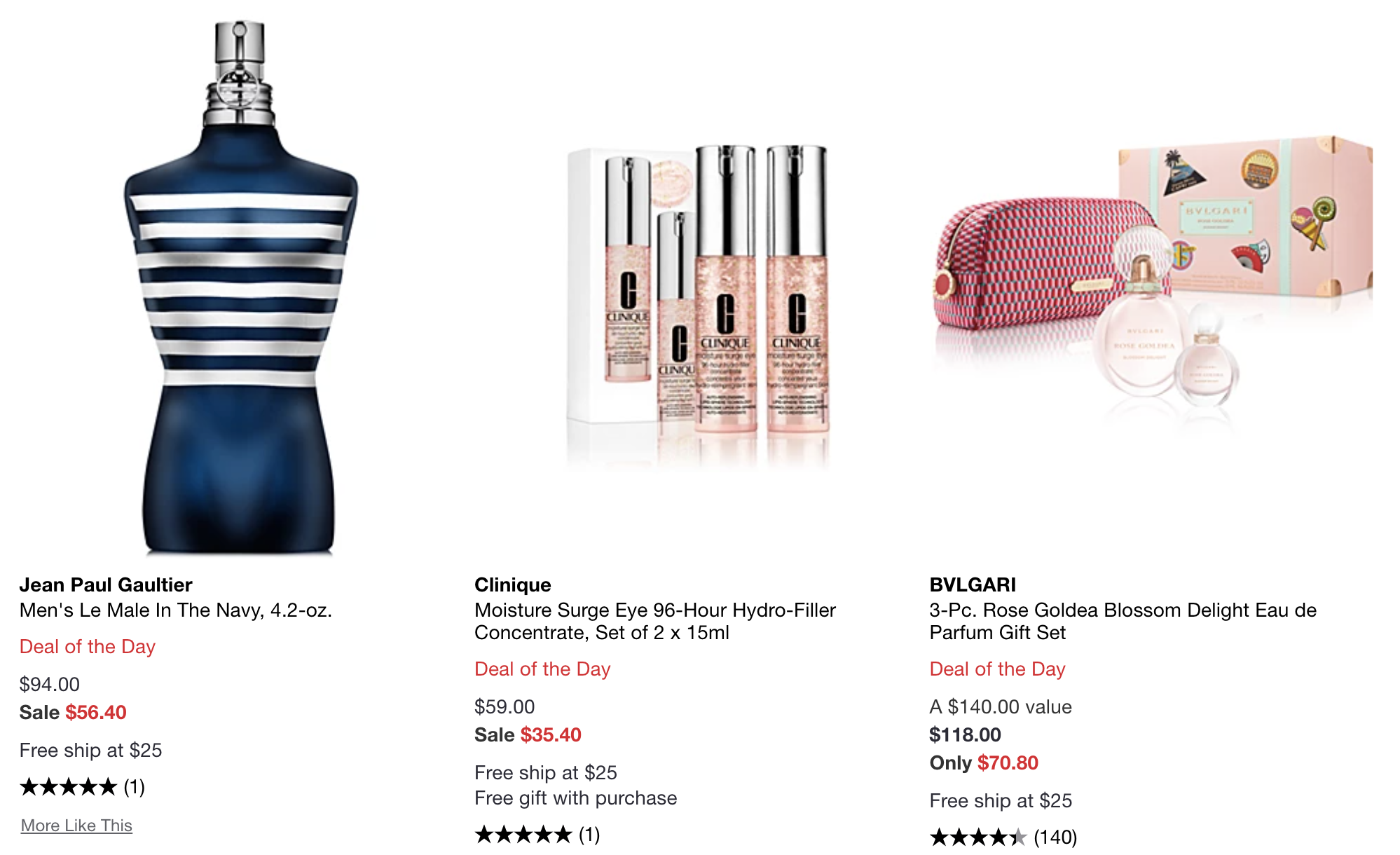The height and width of the screenshot is (855, 1400).
Task: Open Moisture Surge Eye 96-Hour Hydro-Filler title
Action: point(655,621)
